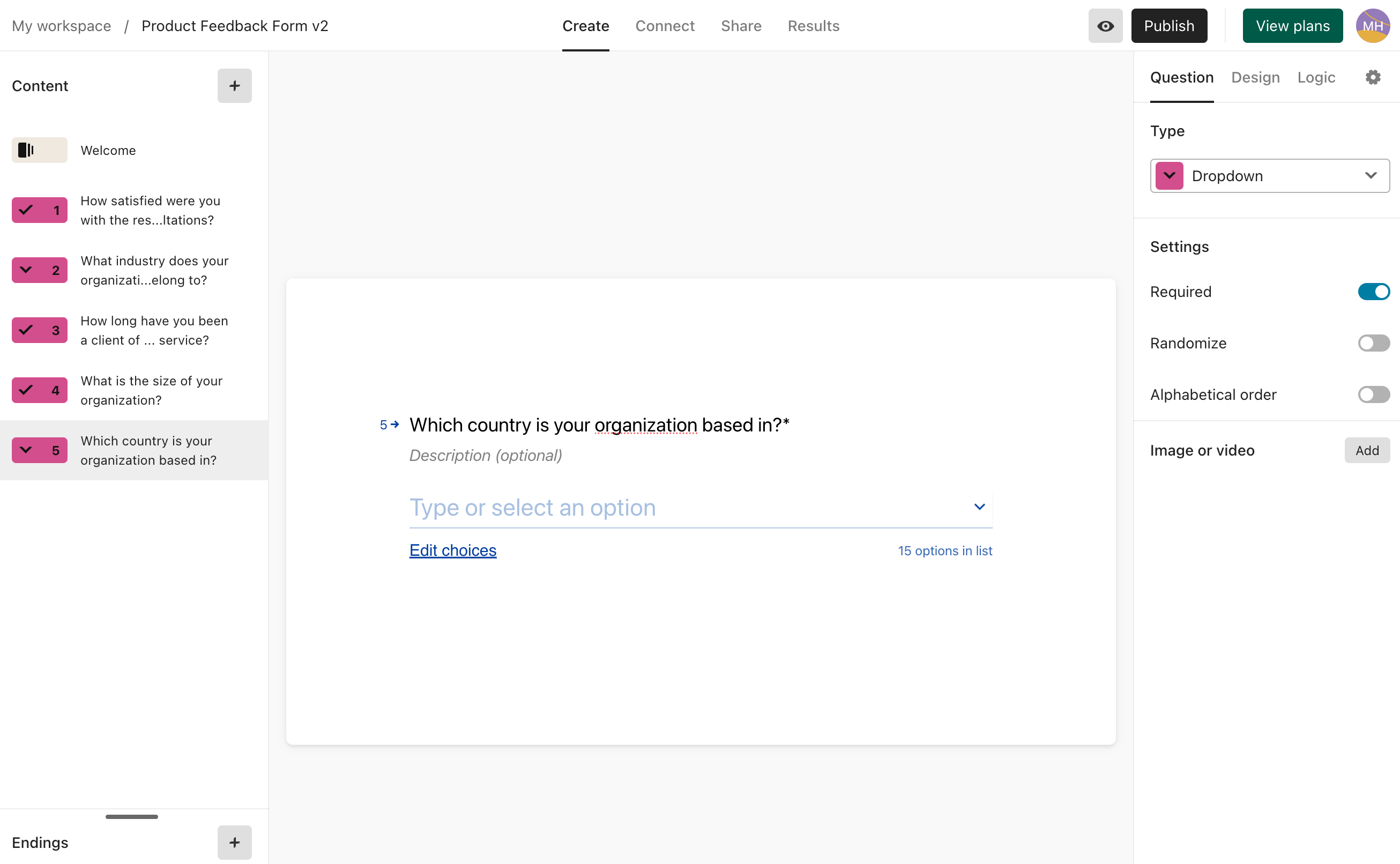This screenshot has width=1400, height=864.
Task: Open the settings gear icon
Action: pos(1373,77)
